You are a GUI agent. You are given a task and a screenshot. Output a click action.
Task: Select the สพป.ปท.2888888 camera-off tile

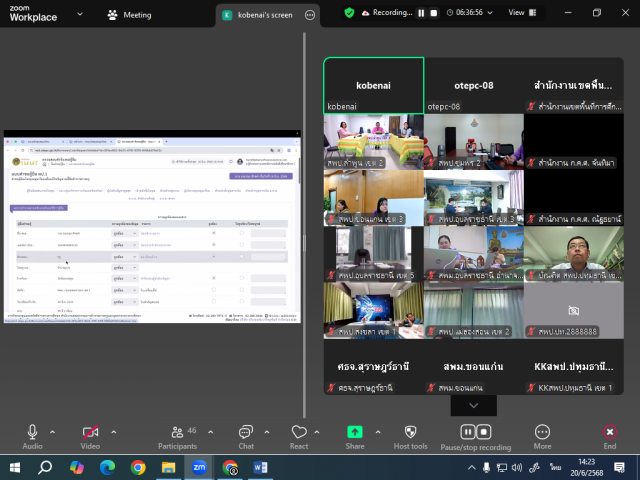point(574,311)
